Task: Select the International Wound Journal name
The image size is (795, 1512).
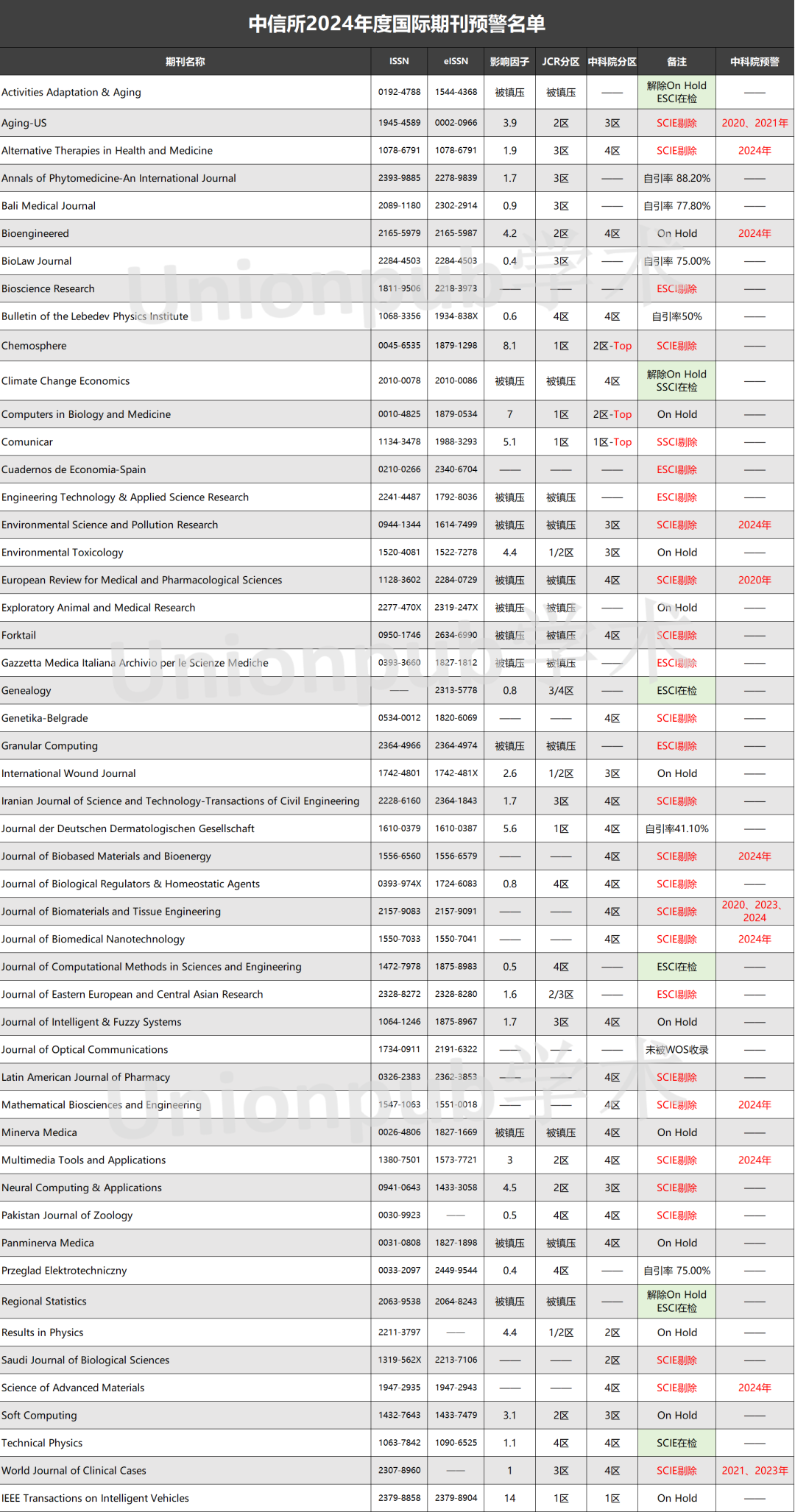Action: pos(68,773)
